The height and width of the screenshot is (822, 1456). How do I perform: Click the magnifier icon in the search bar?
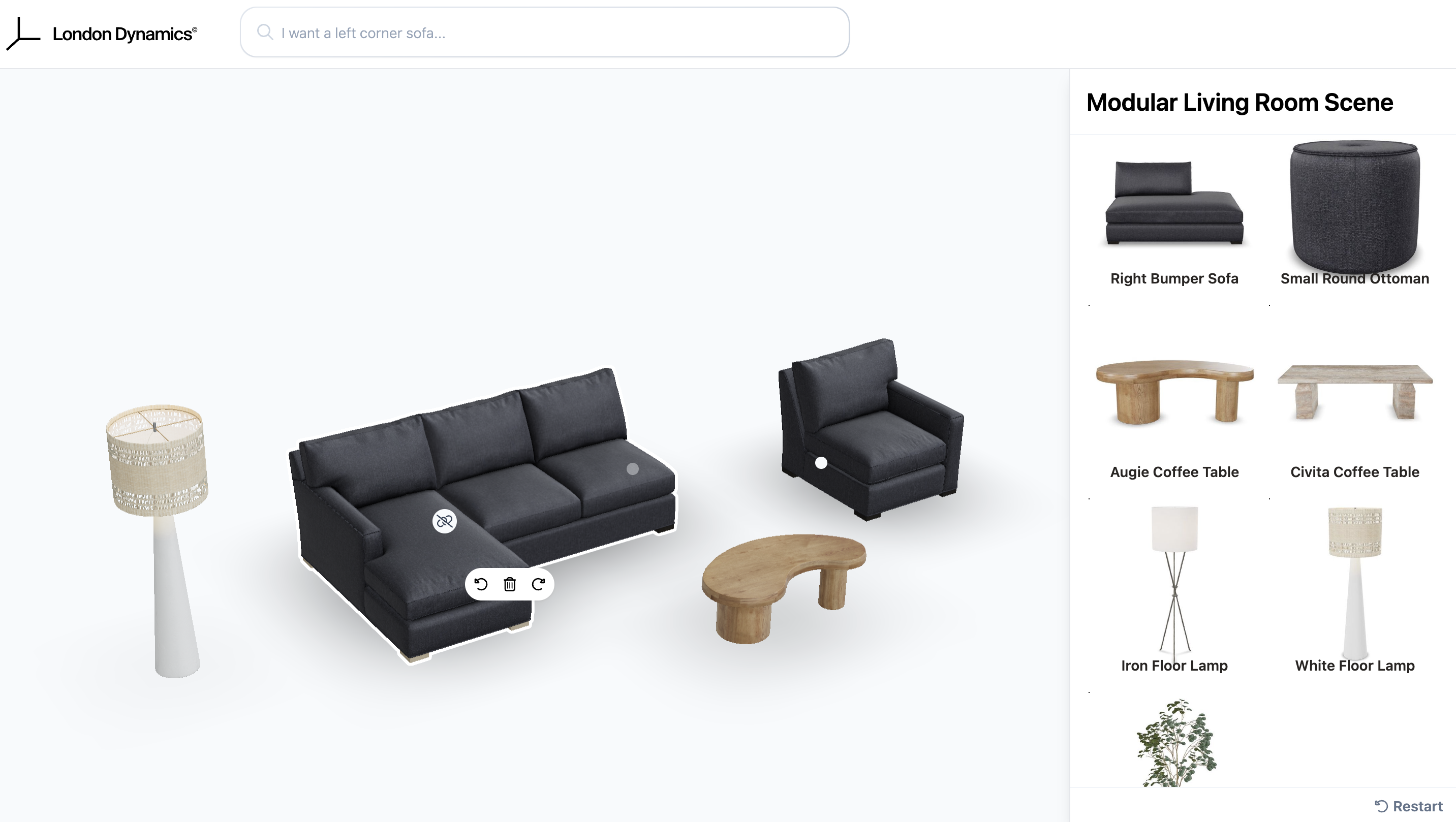(265, 32)
